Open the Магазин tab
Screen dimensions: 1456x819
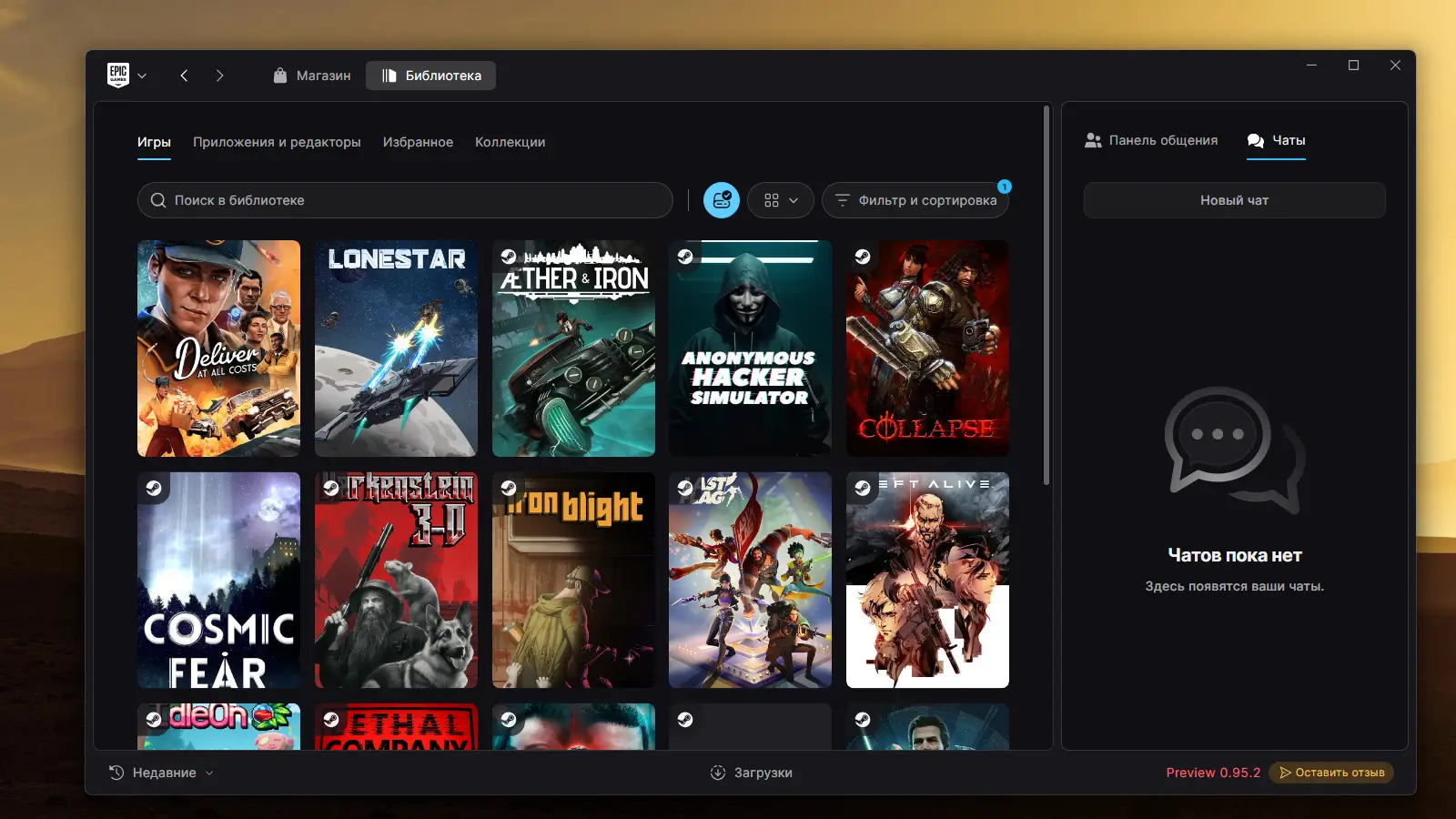tap(311, 76)
